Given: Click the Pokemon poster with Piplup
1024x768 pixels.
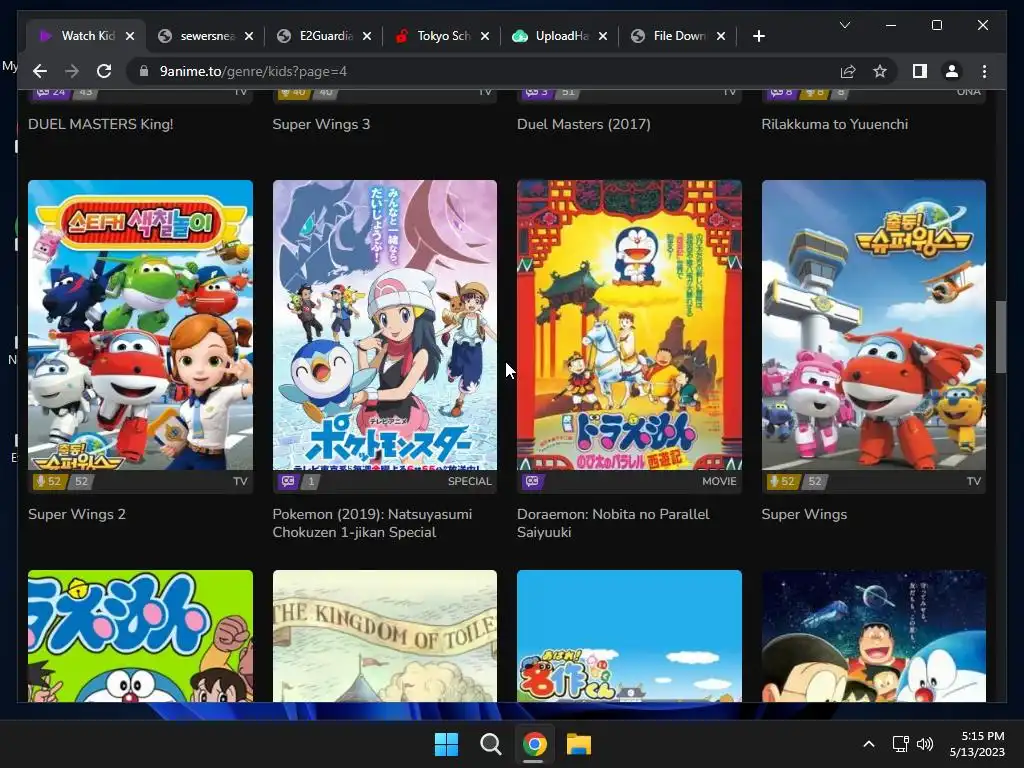Looking at the screenshot, I should pos(385,325).
